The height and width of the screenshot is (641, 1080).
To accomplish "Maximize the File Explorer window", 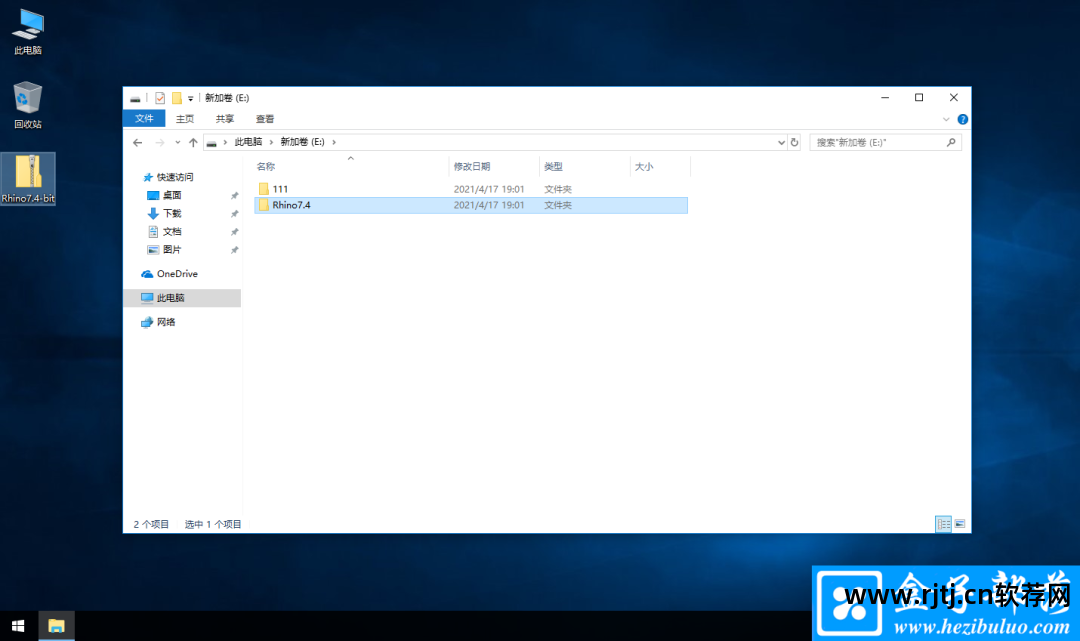I will point(919,98).
